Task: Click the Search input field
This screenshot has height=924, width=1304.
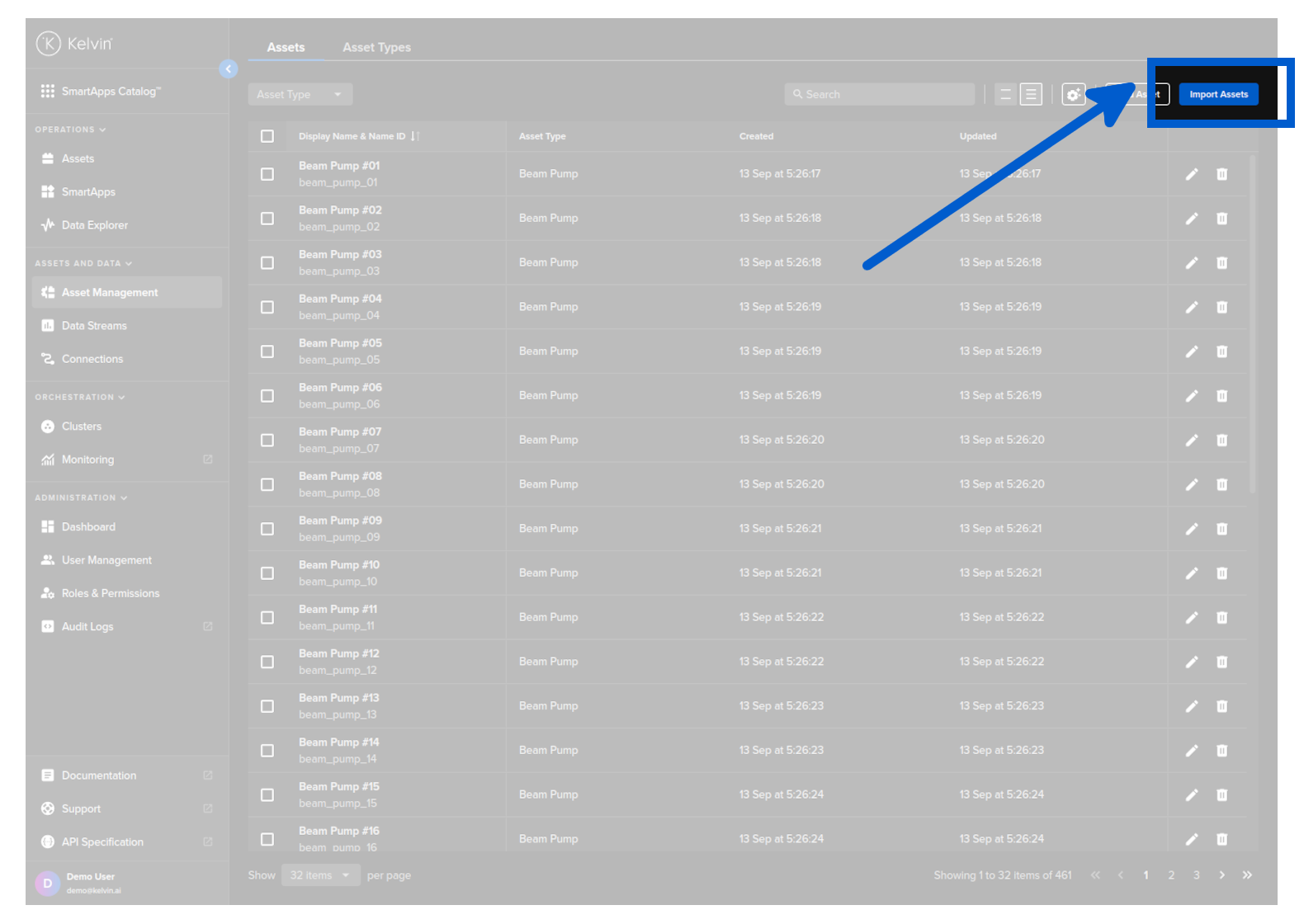Action: pos(880,95)
